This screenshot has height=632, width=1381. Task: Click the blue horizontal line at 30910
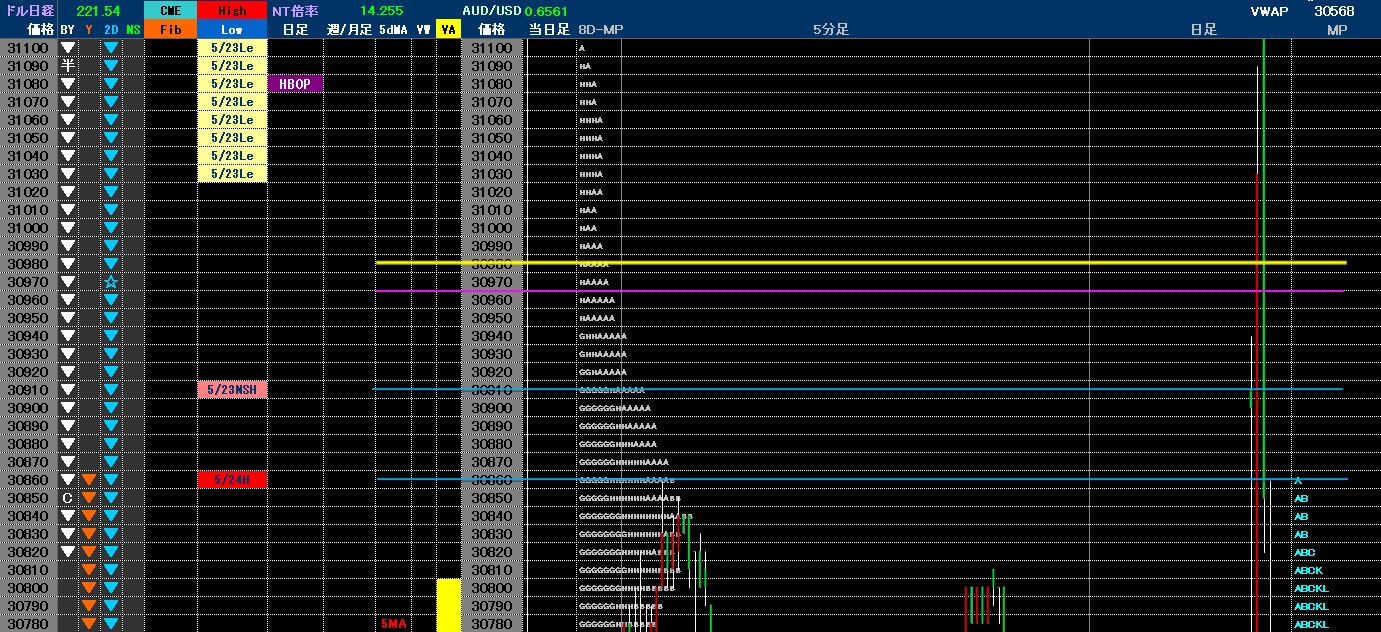pos(858,388)
